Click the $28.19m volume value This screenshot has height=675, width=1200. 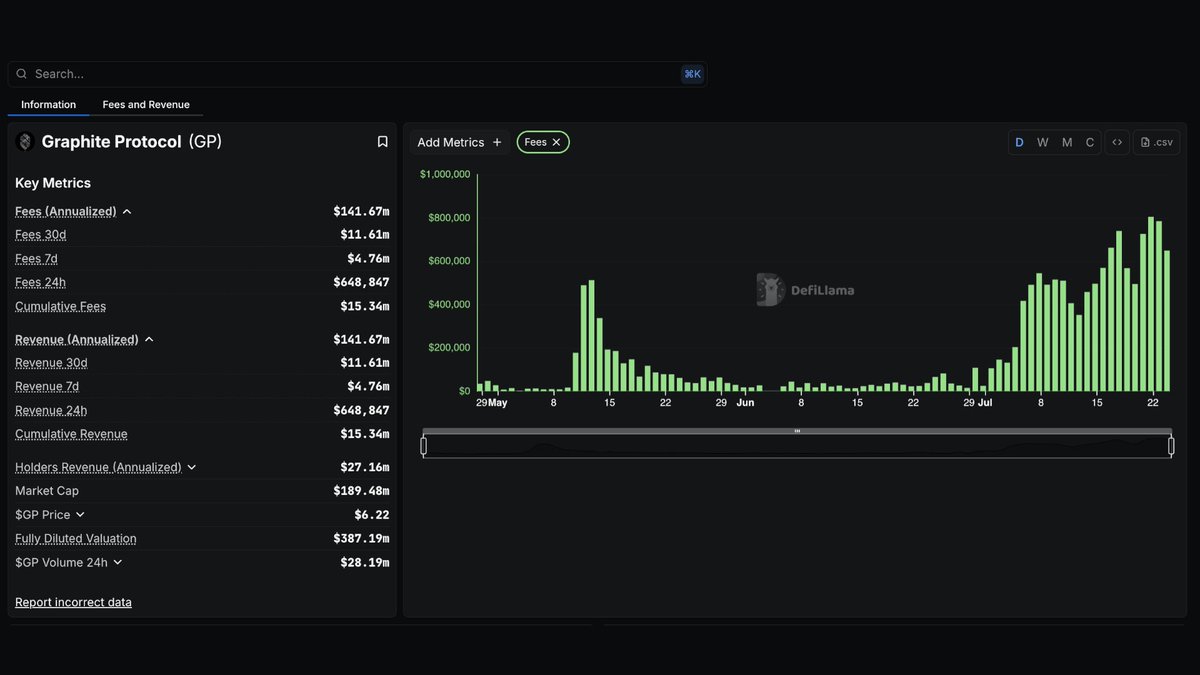click(x=365, y=563)
